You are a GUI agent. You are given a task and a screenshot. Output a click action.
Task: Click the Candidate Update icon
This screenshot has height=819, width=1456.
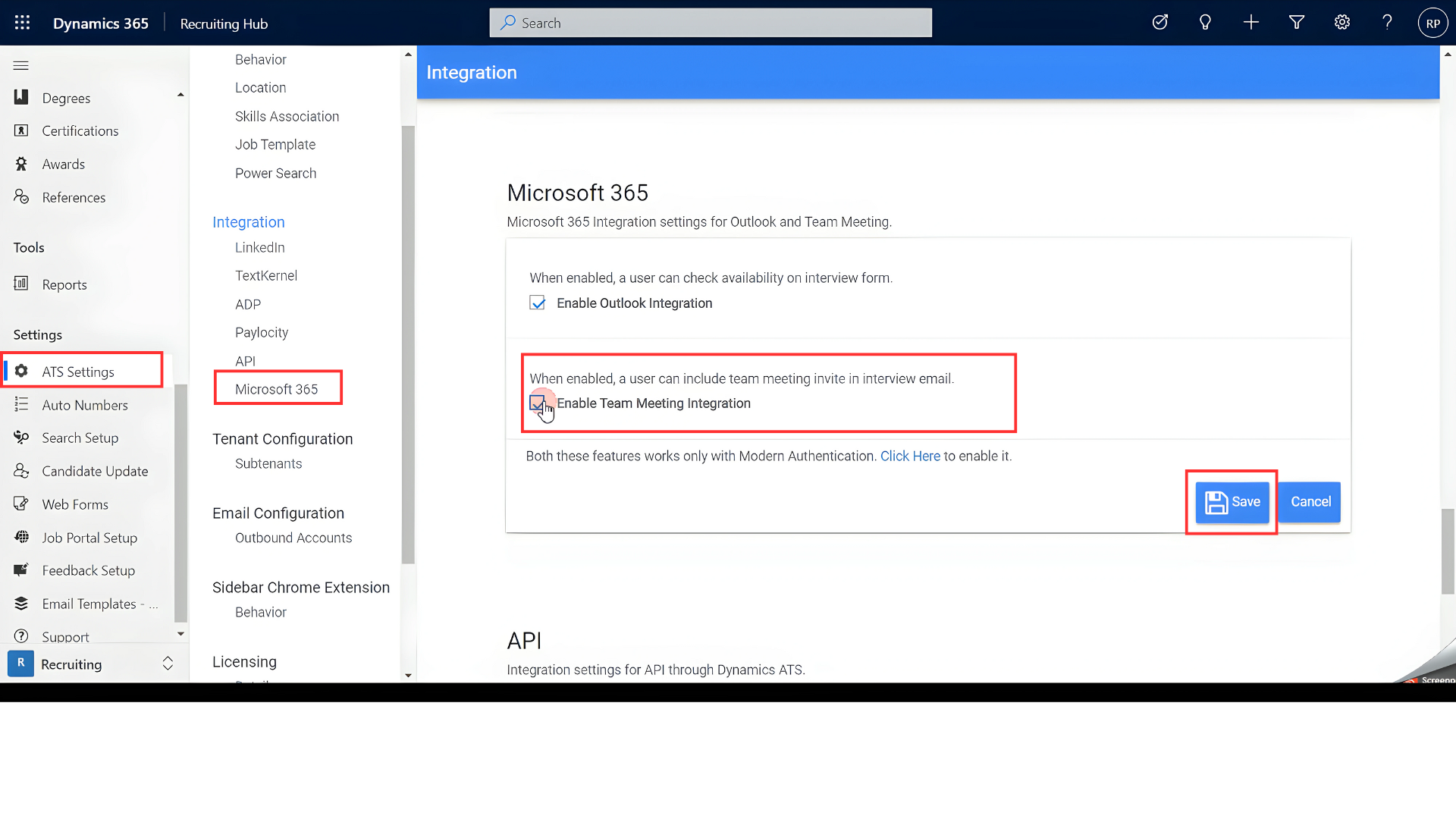pos(21,471)
